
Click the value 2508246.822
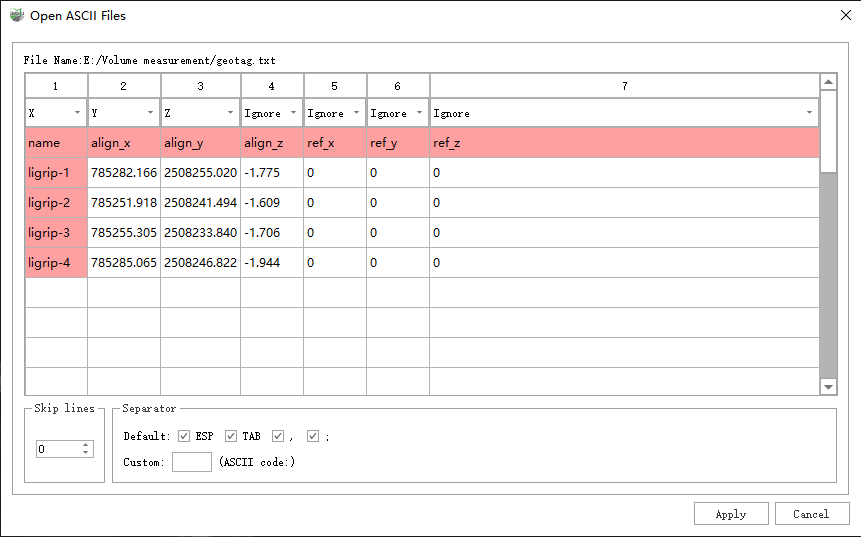coord(200,262)
